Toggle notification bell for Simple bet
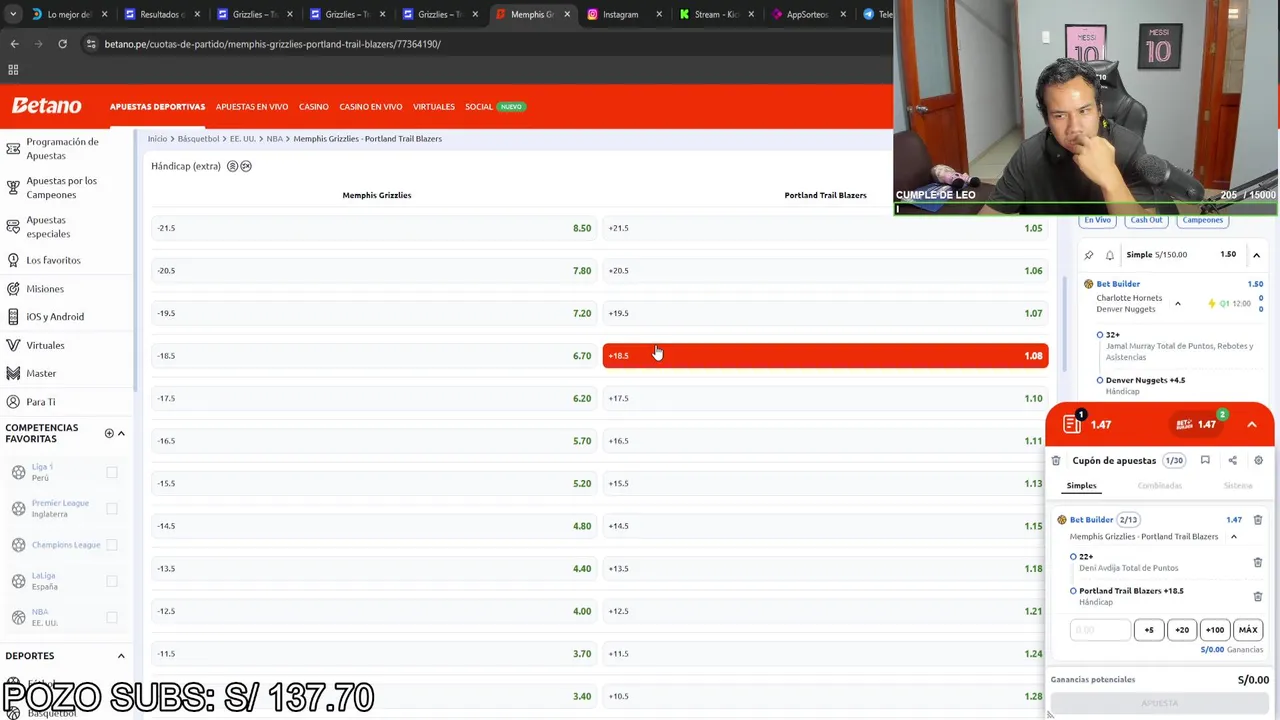This screenshot has height=720, width=1280. pos(1109,255)
